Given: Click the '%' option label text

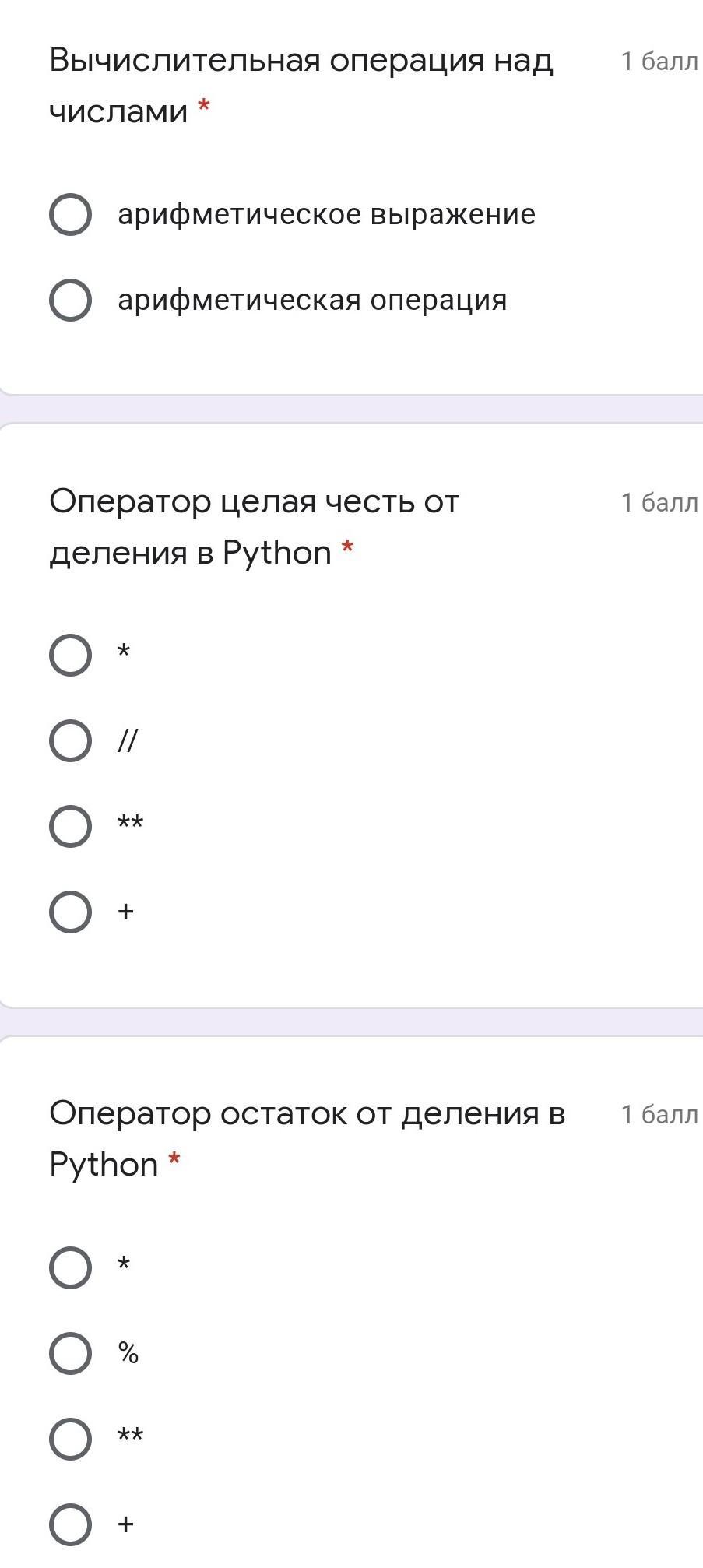Looking at the screenshot, I should pos(128,1353).
